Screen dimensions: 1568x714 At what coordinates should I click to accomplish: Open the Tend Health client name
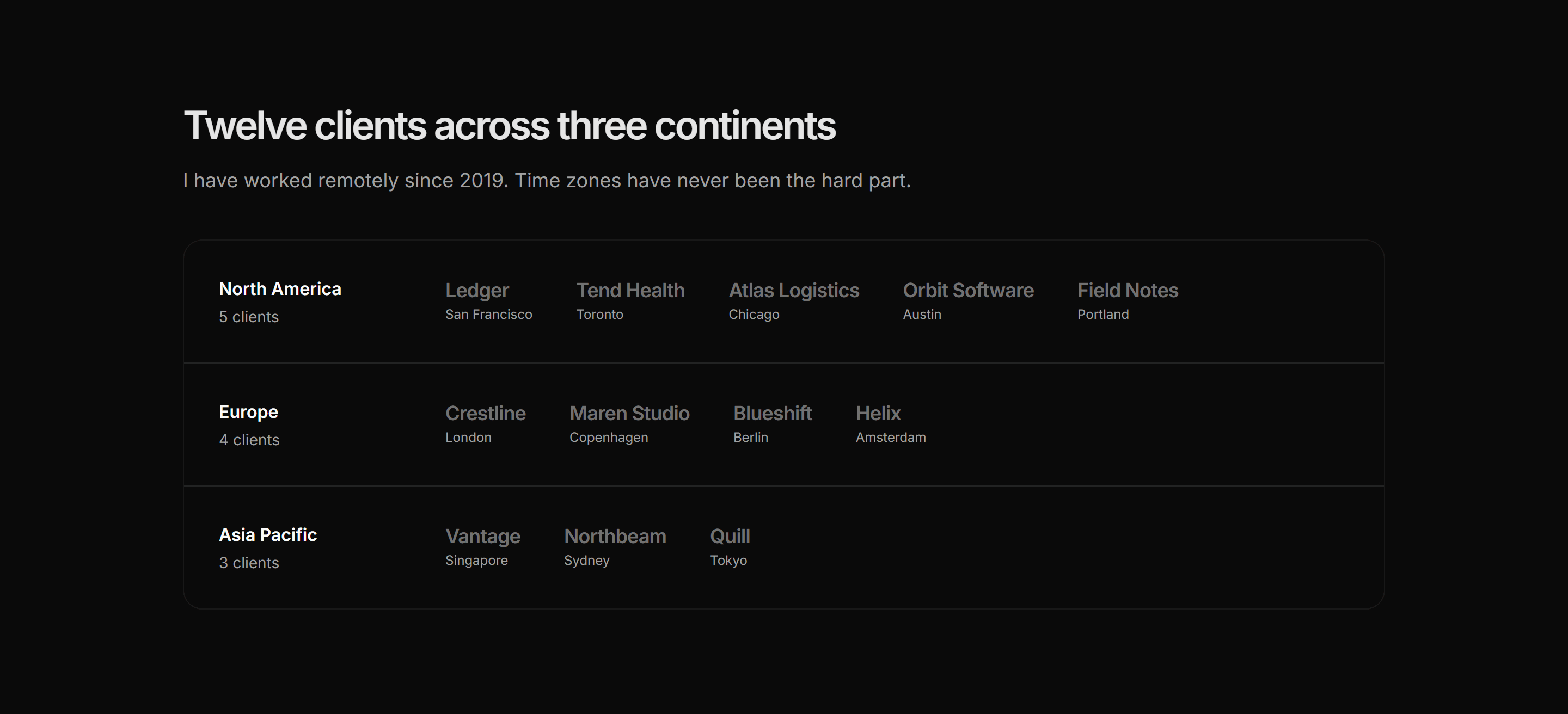630,291
